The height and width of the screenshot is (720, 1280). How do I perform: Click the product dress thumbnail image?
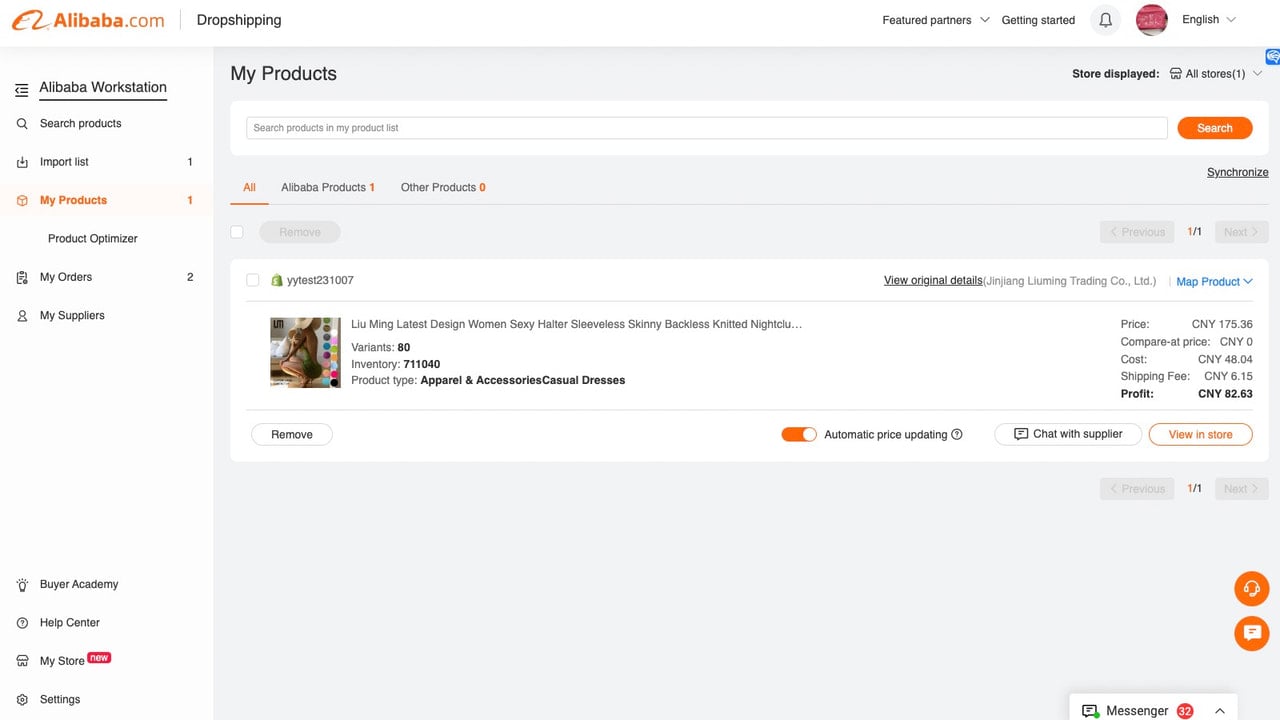[305, 353]
